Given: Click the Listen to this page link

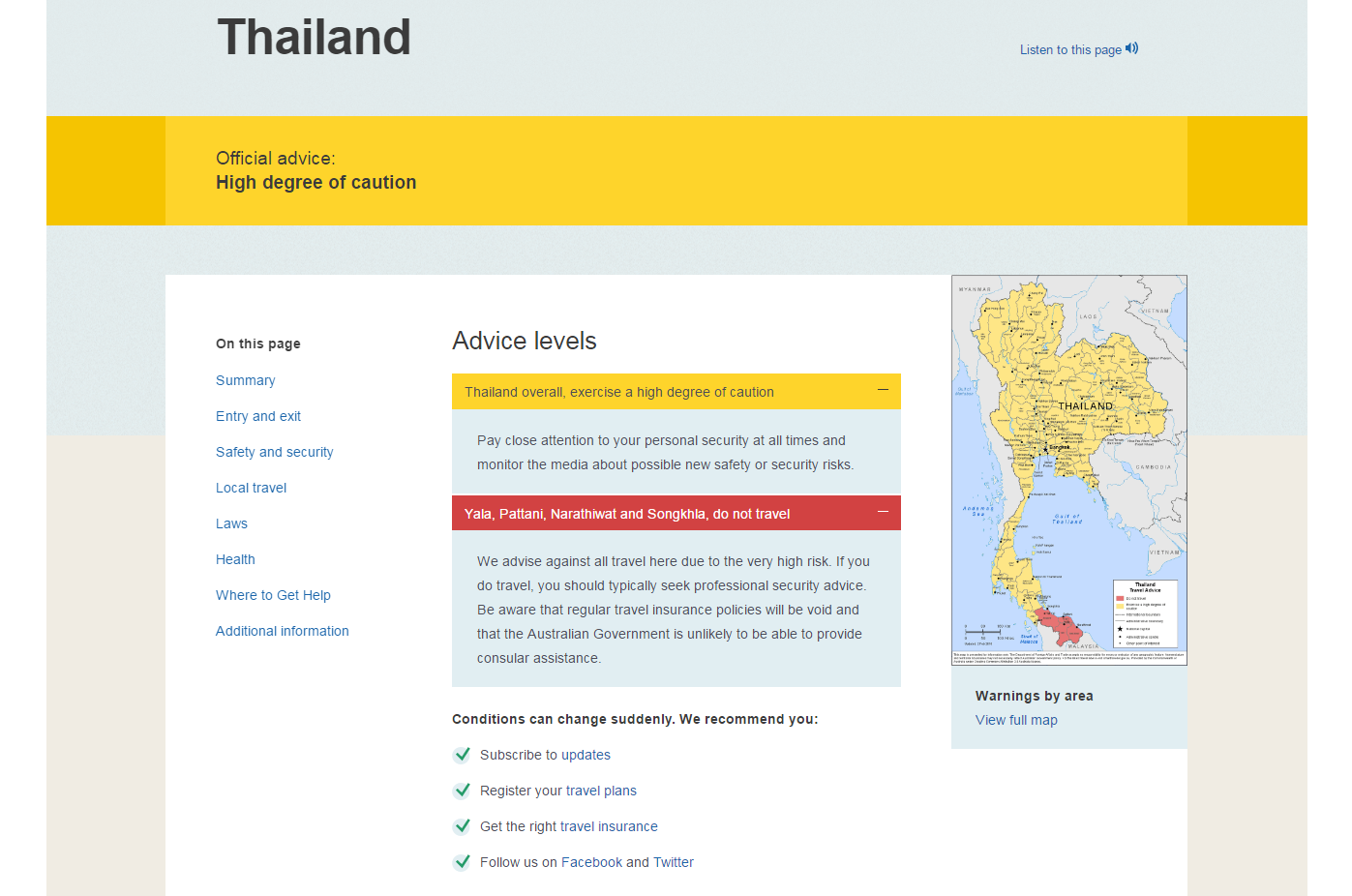Looking at the screenshot, I should pyautogui.click(x=1070, y=49).
